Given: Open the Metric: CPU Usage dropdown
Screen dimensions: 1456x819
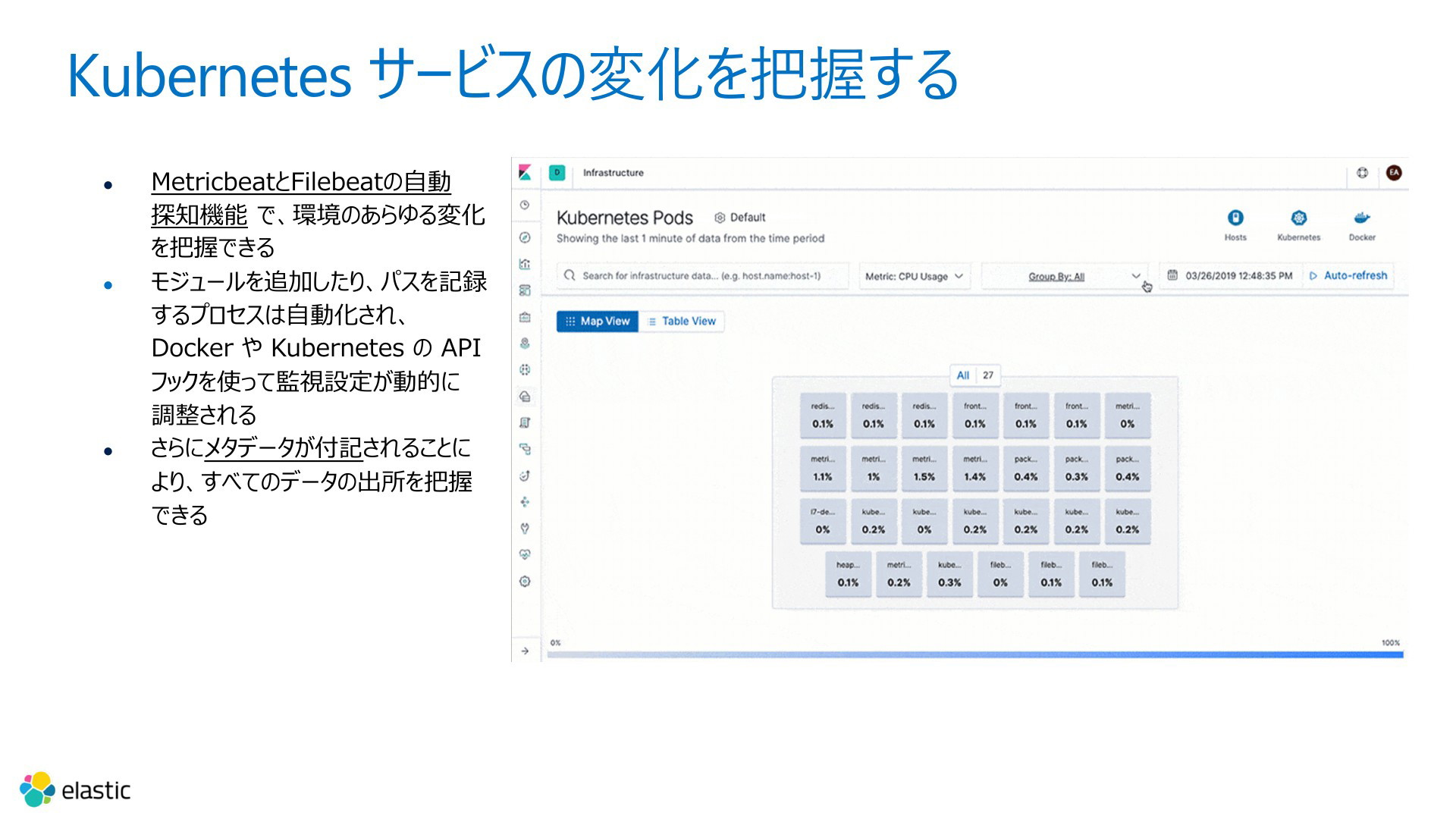Looking at the screenshot, I should tap(914, 276).
